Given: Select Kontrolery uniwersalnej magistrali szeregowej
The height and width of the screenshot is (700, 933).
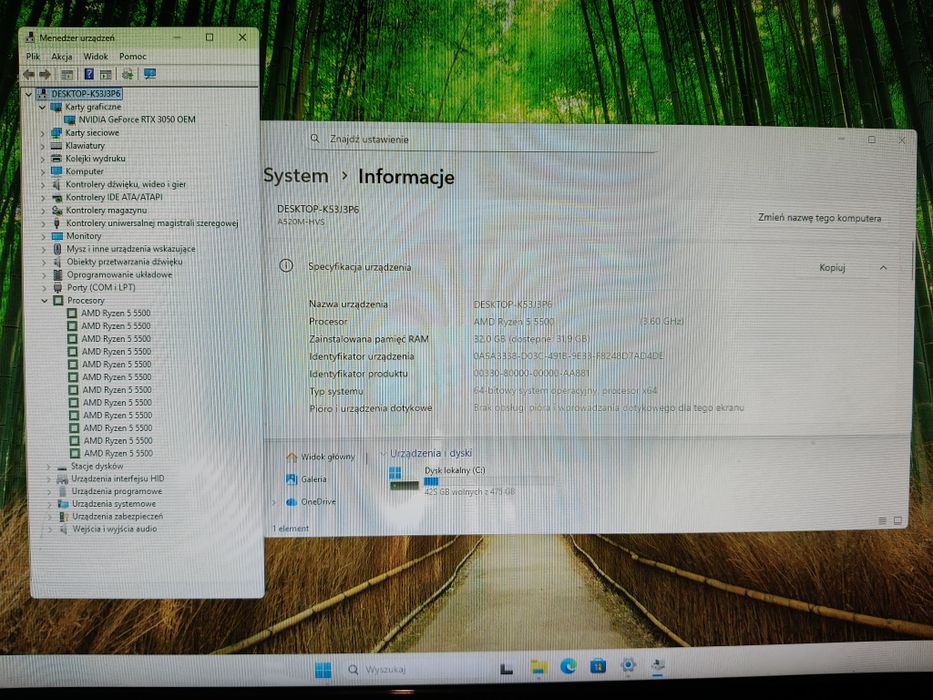Looking at the screenshot, I should click(152, 223).
